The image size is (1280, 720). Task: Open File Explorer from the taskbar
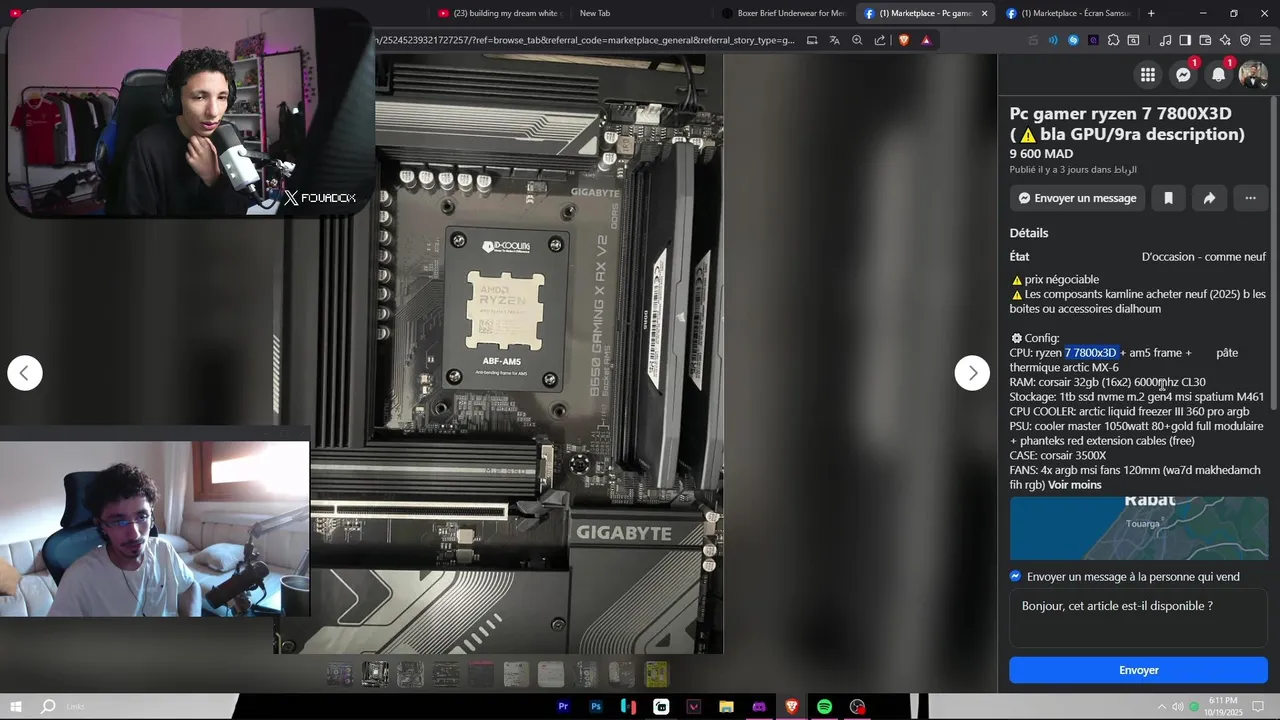pyautogui.click(x=726, y=706)
